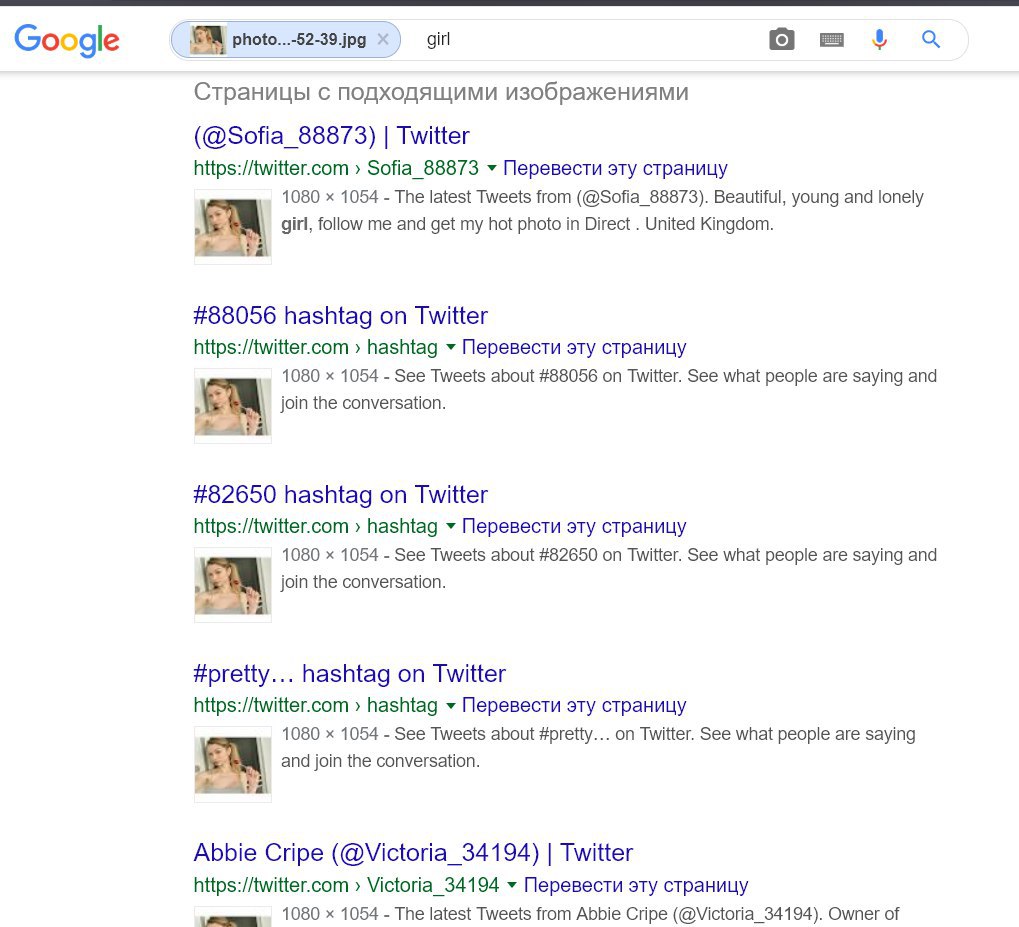This screenshot has height=927, width=1019.
Task: Expand dropdown arrow for #pretty hashtag result
Action: coord(450,705)
